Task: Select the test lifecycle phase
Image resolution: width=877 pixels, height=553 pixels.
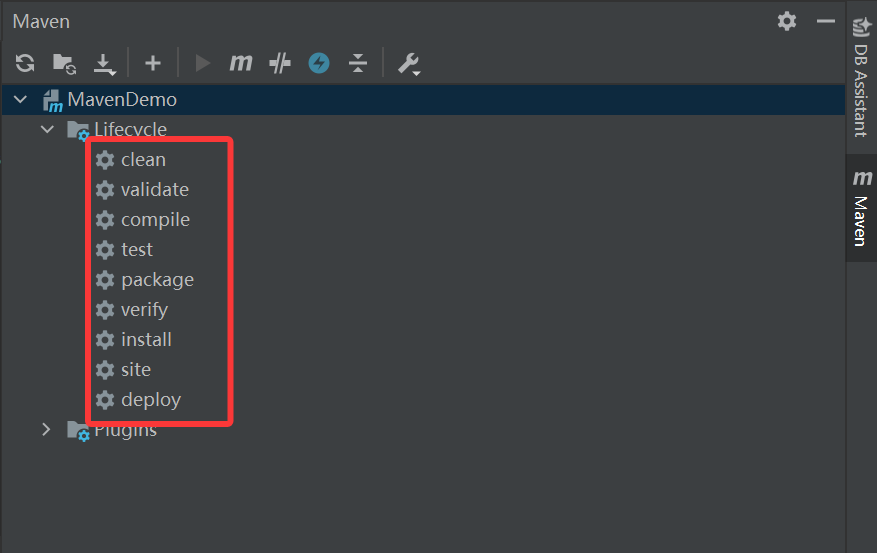Action: pos(136,249)
